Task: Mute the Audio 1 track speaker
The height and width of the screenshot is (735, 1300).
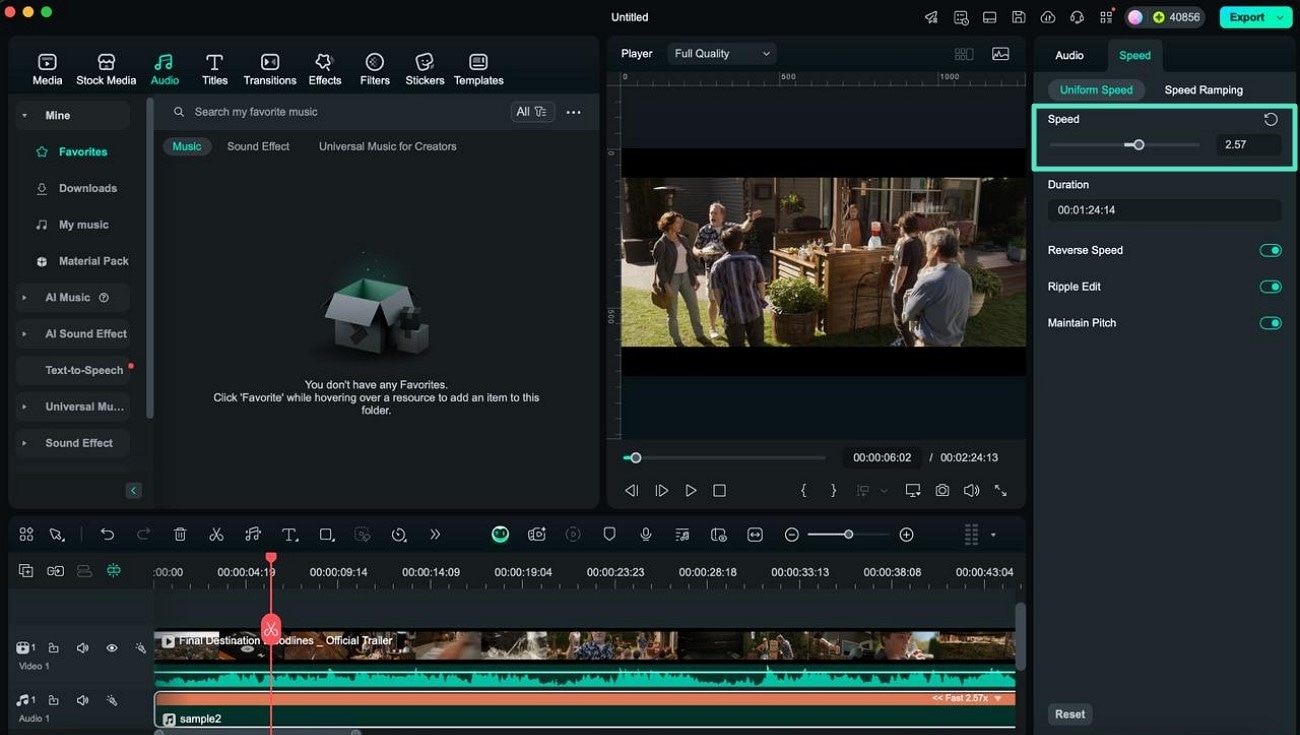Action: (x=83, y=700)
